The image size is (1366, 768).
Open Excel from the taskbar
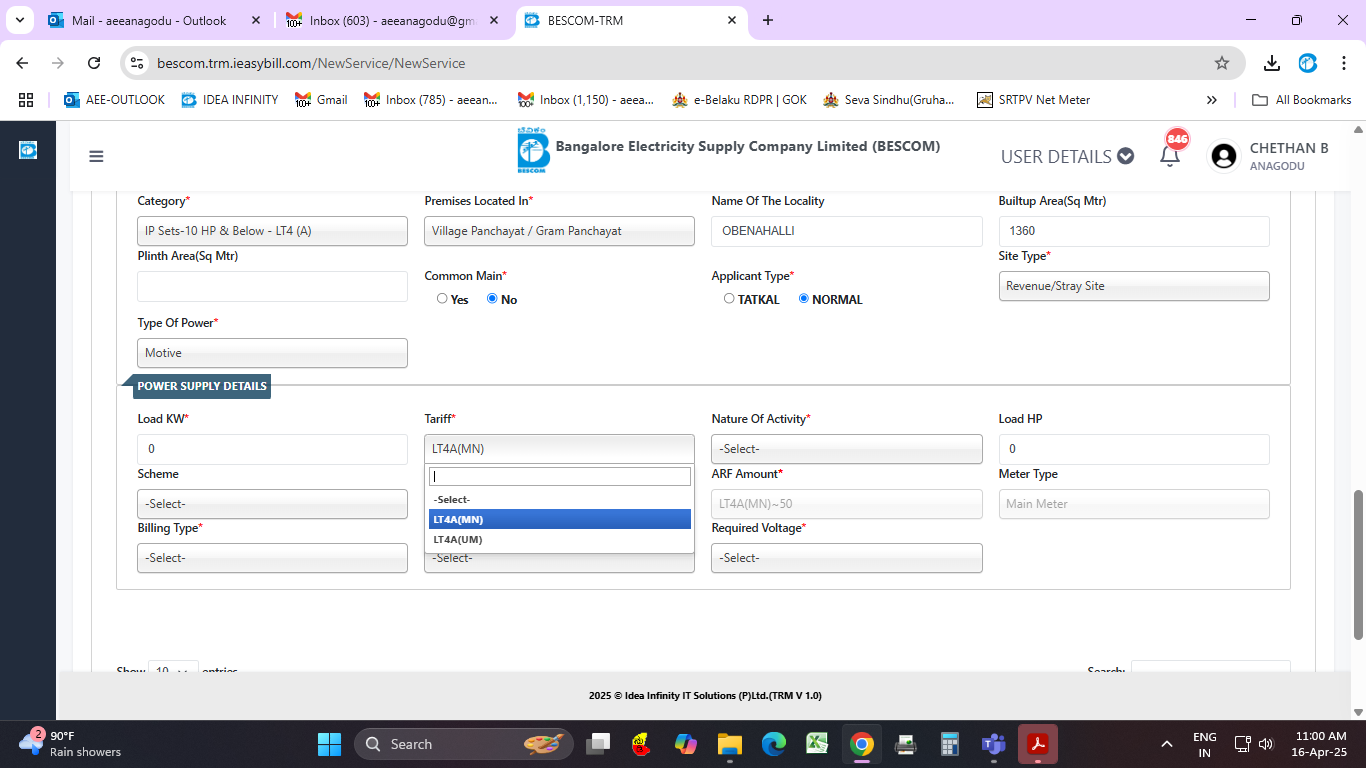coord(818,744)
